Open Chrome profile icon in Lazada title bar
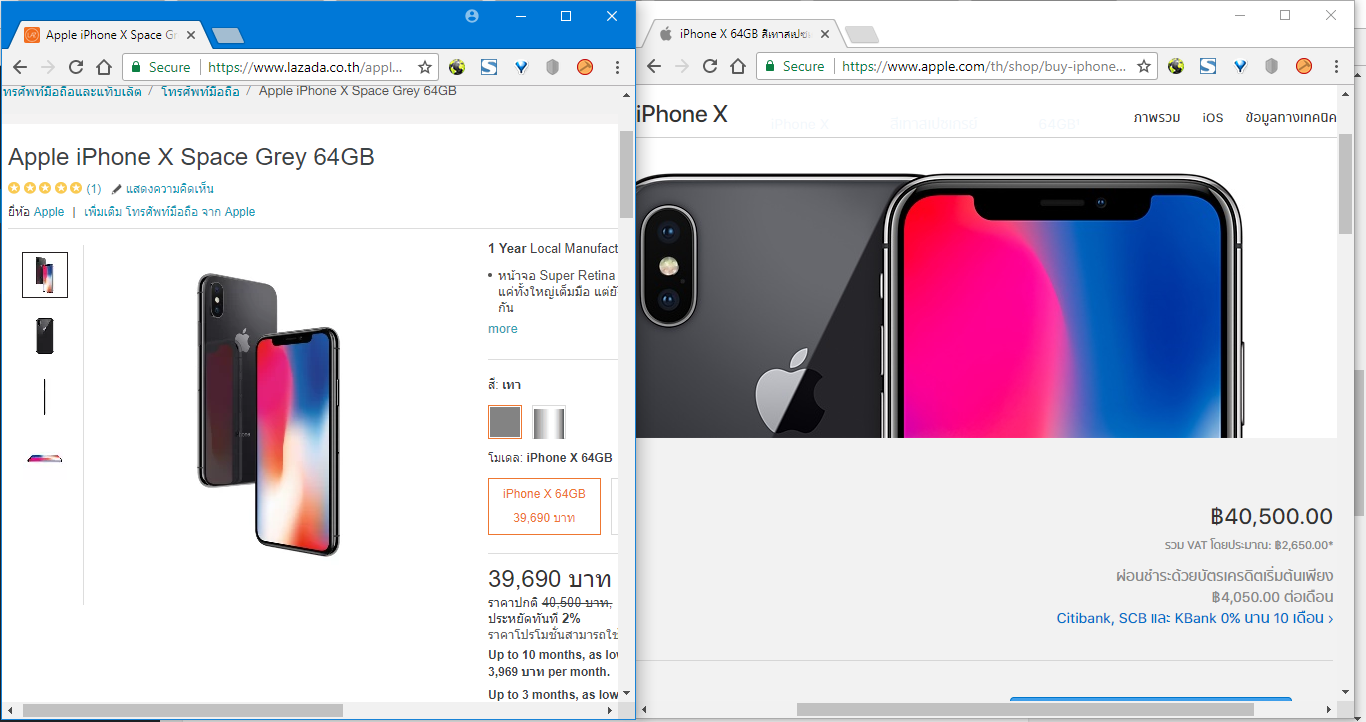This screenshot has width=1366, height=722. click(x=472, y=16)
